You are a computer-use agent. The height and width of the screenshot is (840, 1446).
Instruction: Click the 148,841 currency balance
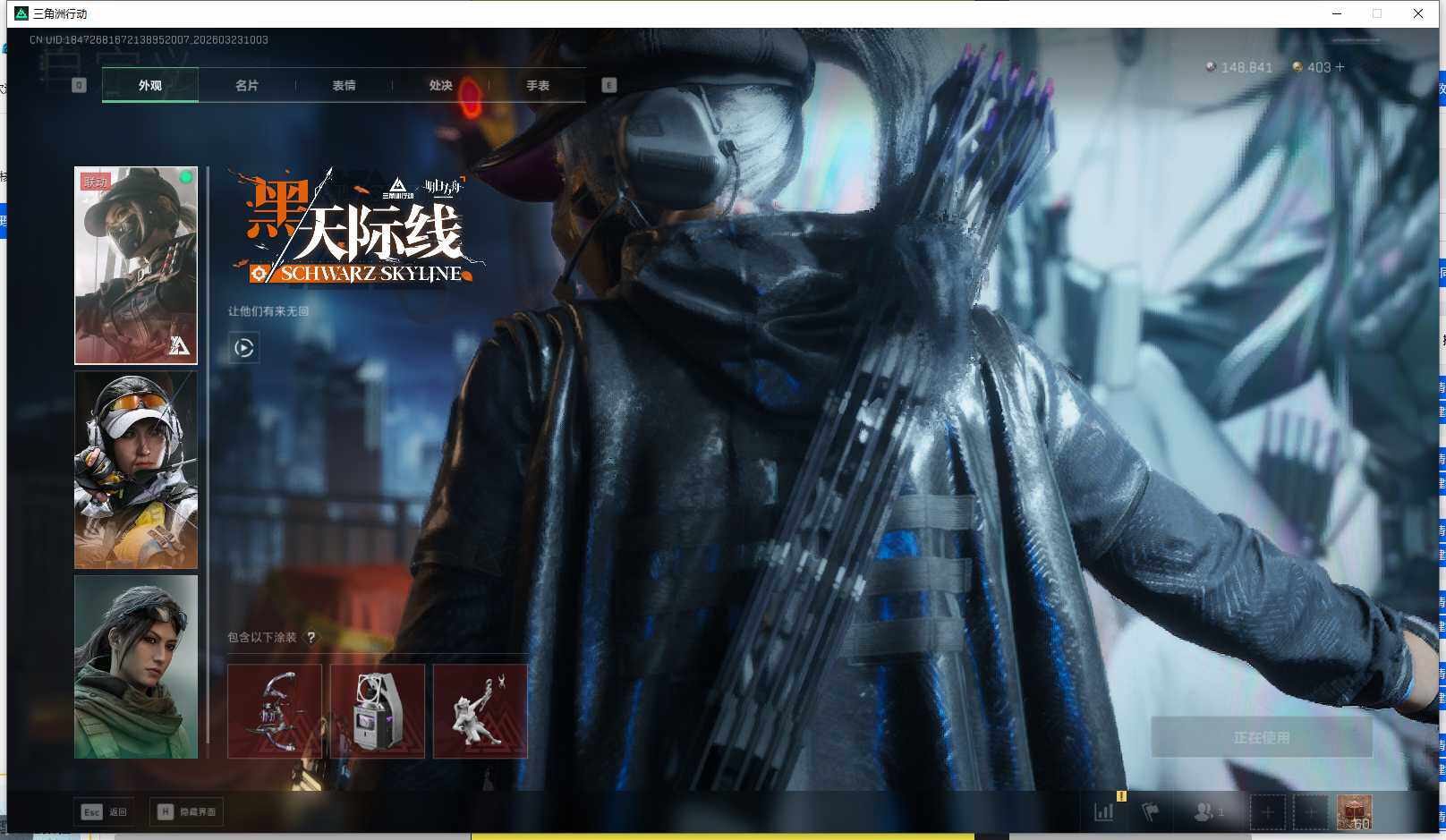[x=1239, y=67]
